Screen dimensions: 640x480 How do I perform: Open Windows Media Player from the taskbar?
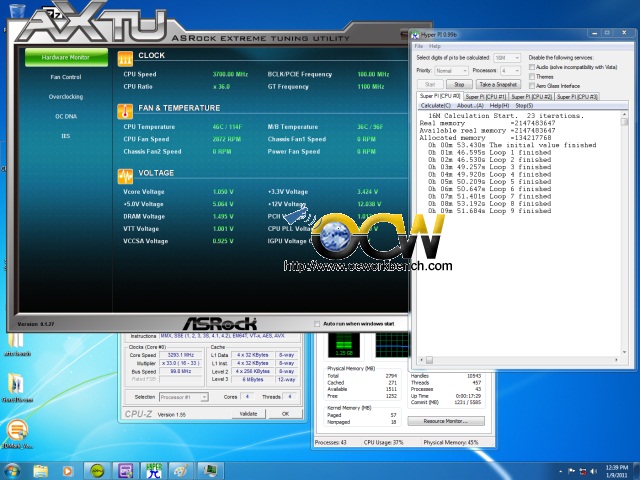click(68, 471)
